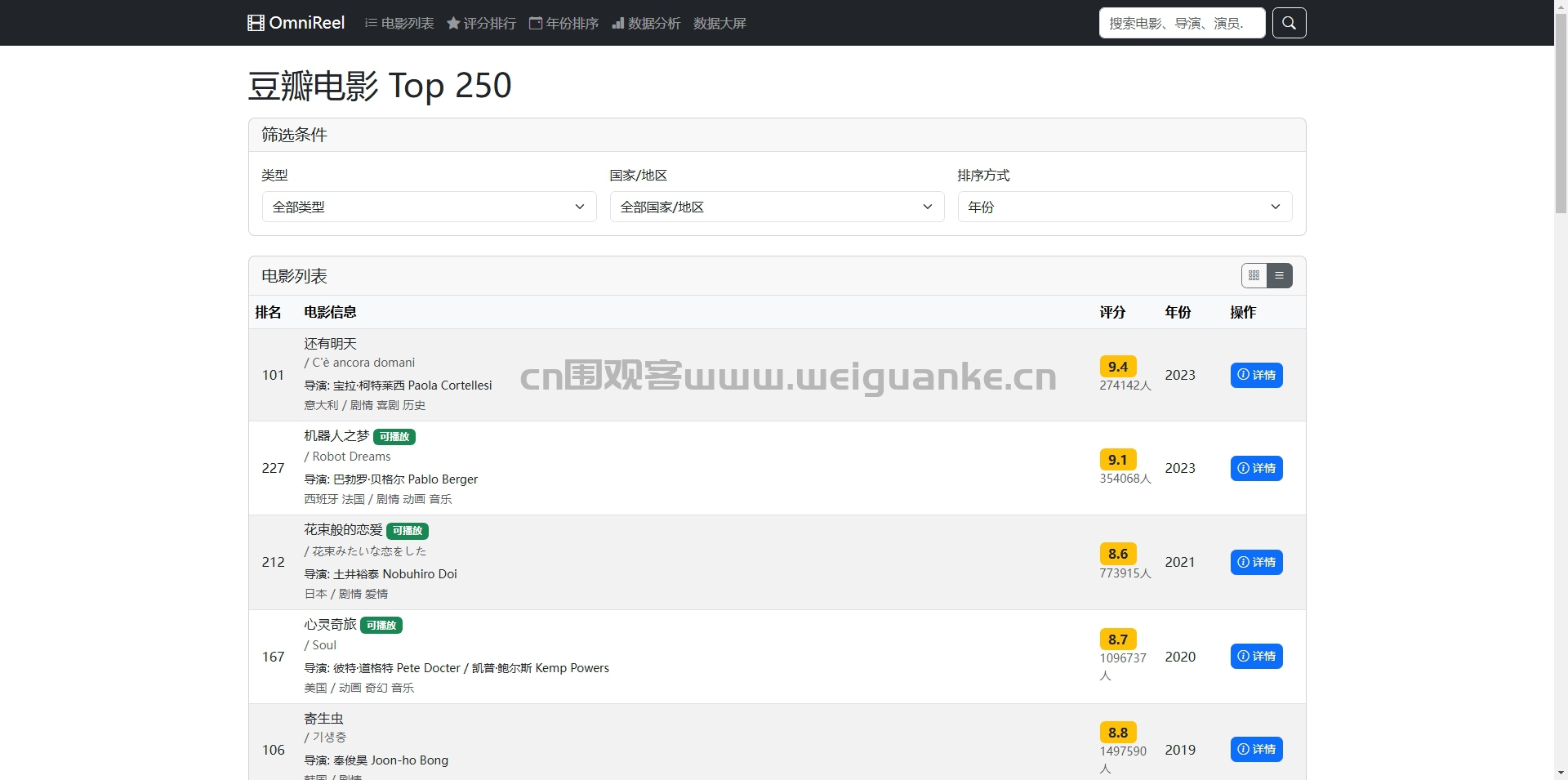
Task: Click the movie title 机器人之梦
Action: [x=336, y=436]
